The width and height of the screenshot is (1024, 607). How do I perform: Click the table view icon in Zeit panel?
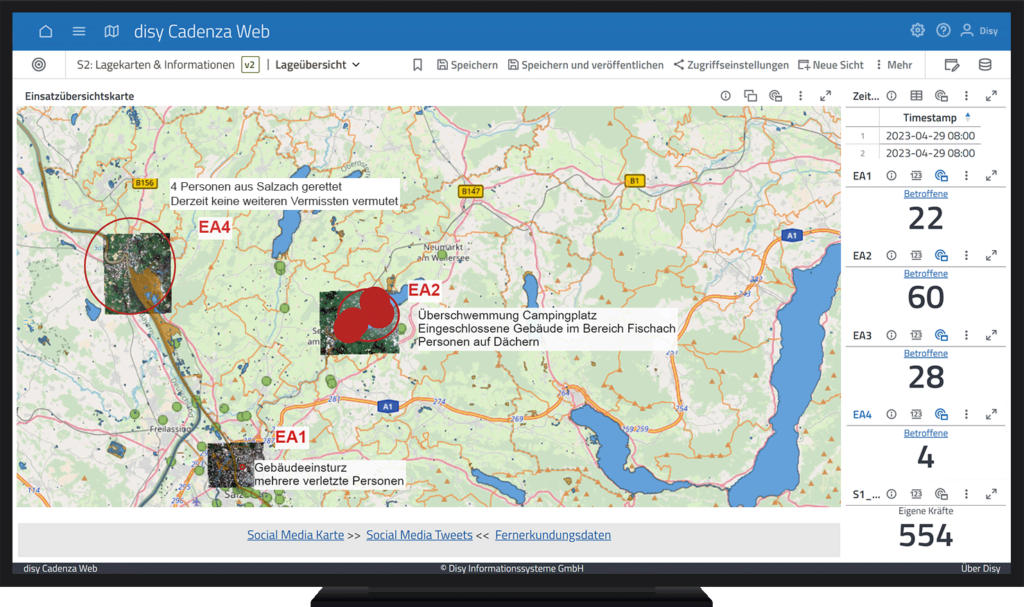(916, 95)
